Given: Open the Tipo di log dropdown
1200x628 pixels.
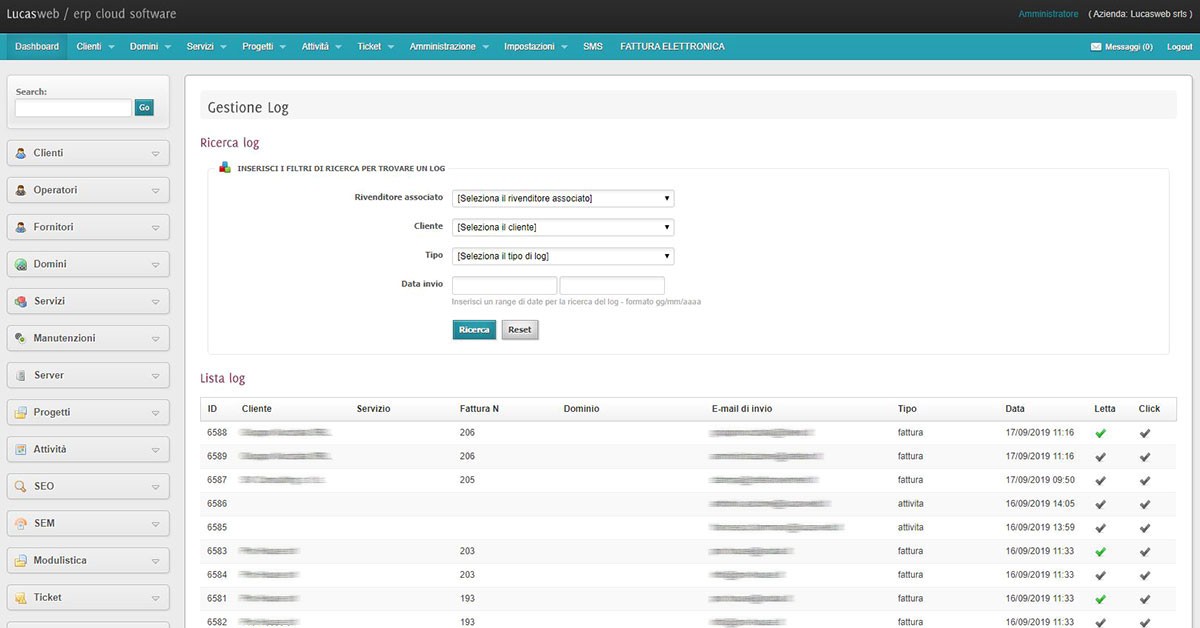Looking at the screenshot, I should click(563, 256).
